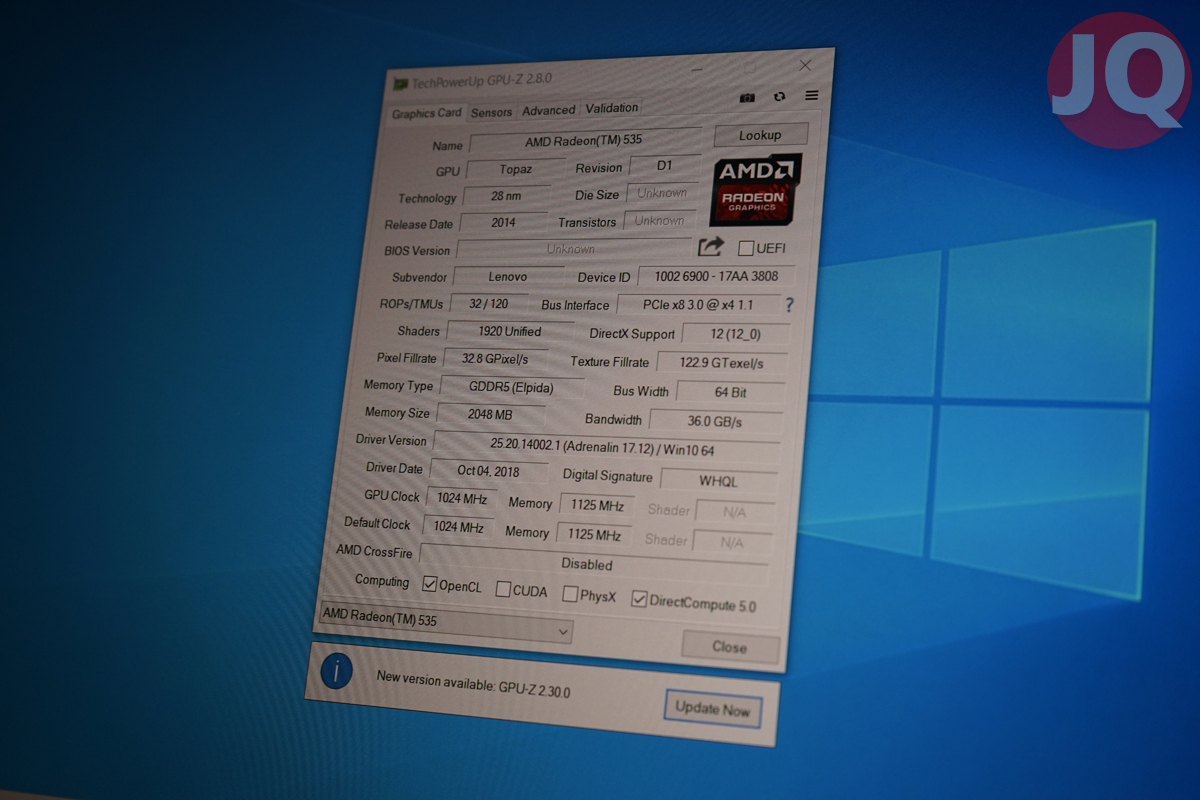
Task: Click the GPU-Z title bar app icon
Action: pos(400,83)
